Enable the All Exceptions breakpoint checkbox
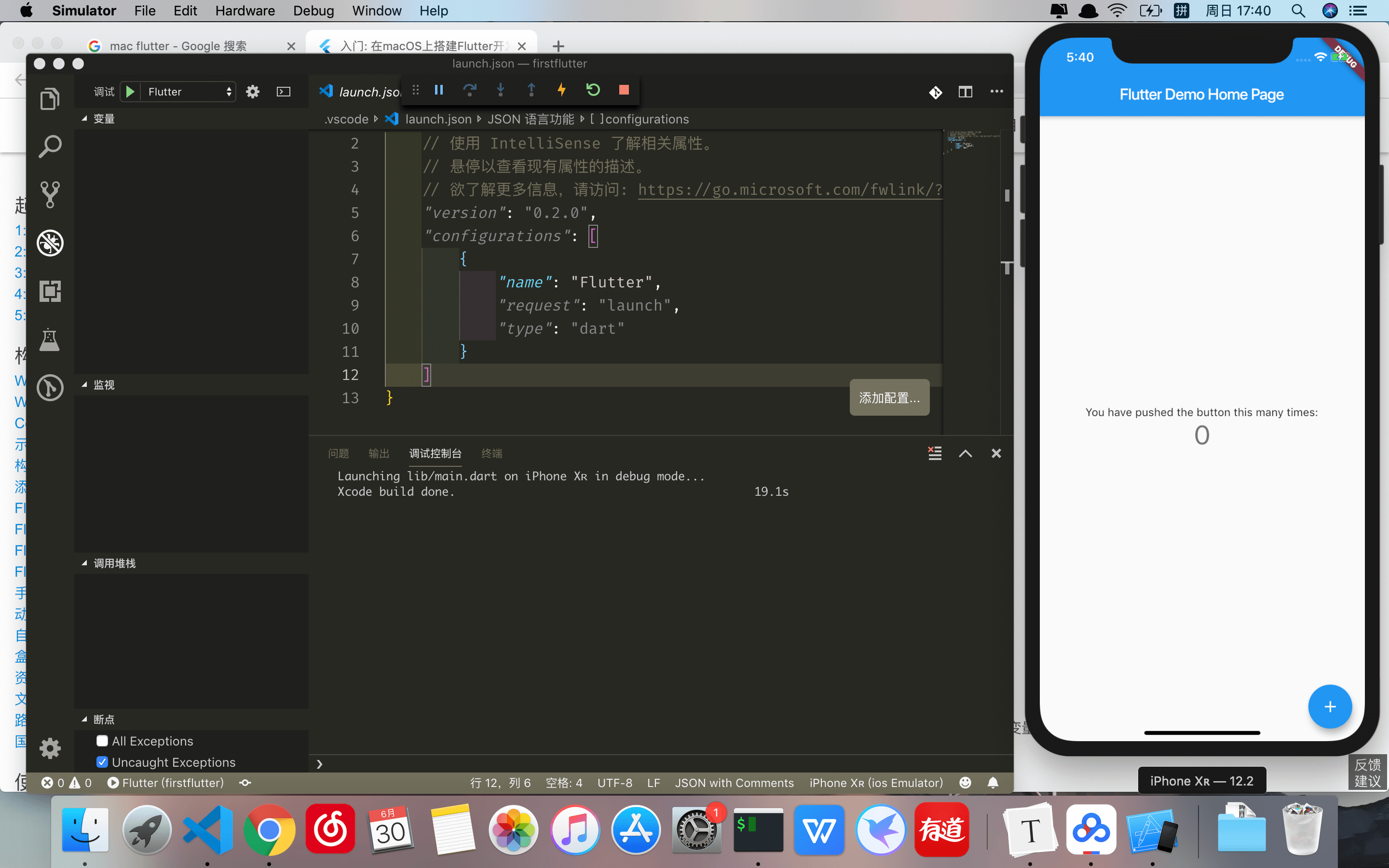This screenshot has height=868, width=1389. (x=102, y=741)
